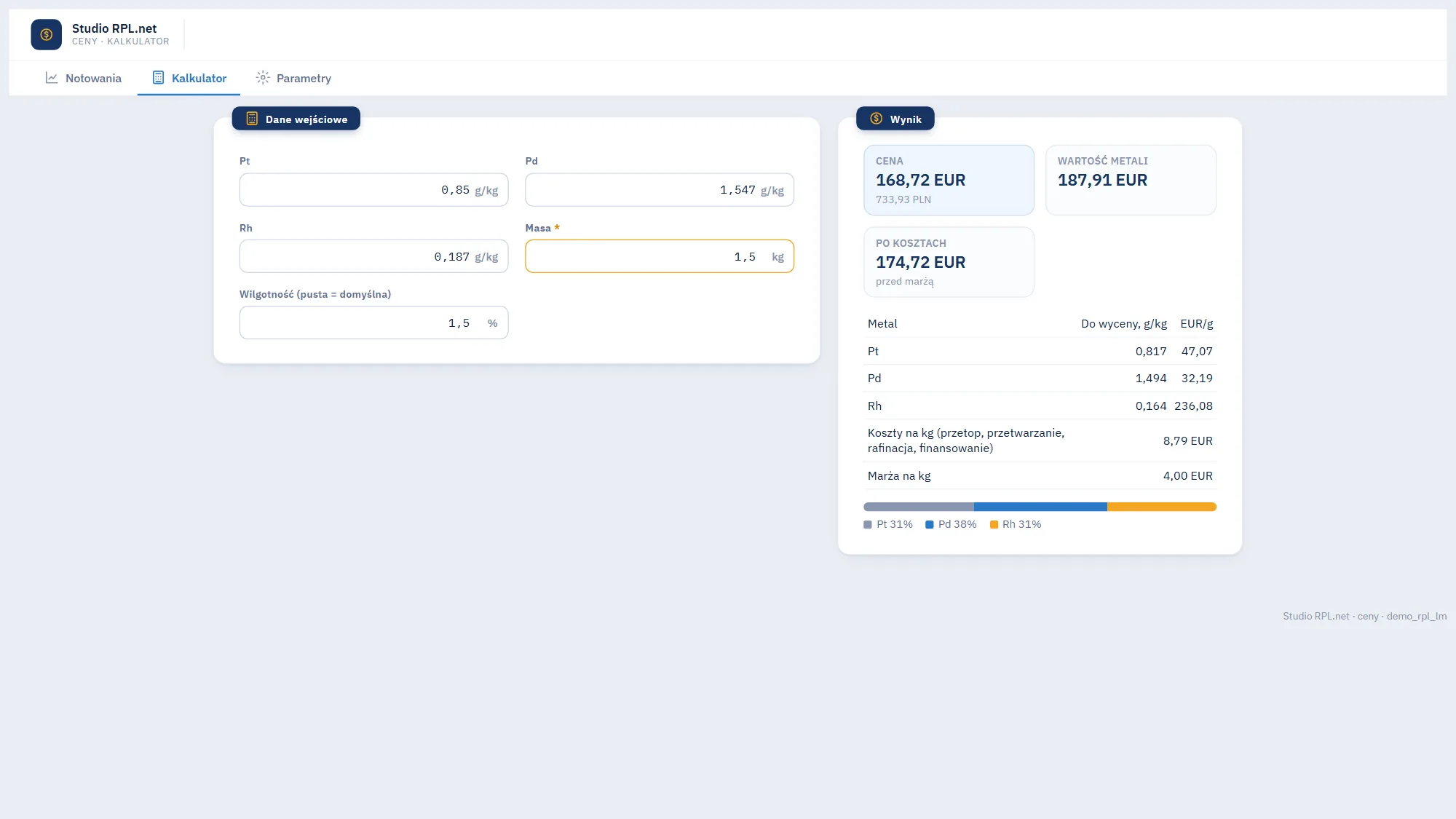The width and height of the screenshot is (1456, 819).
Task: Click the Metal column header
Action: 882,324
